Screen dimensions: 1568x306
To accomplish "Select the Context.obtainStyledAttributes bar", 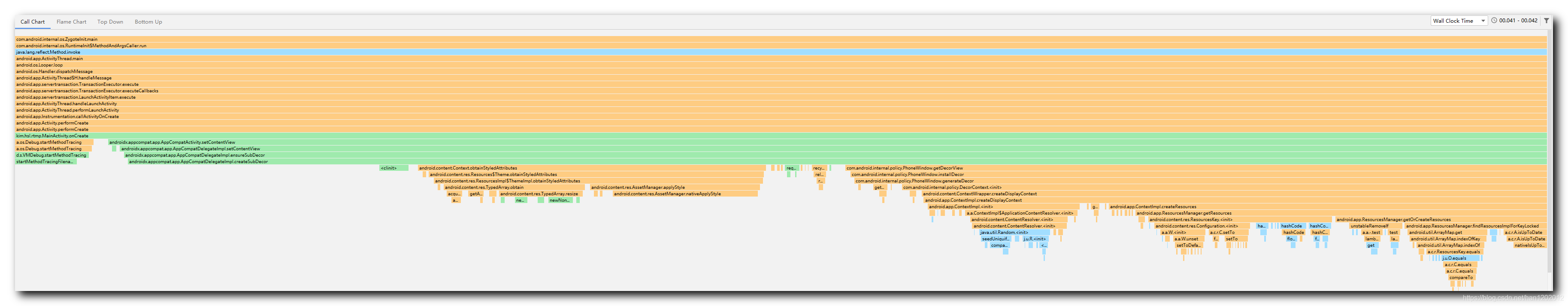I will point(592,169).
